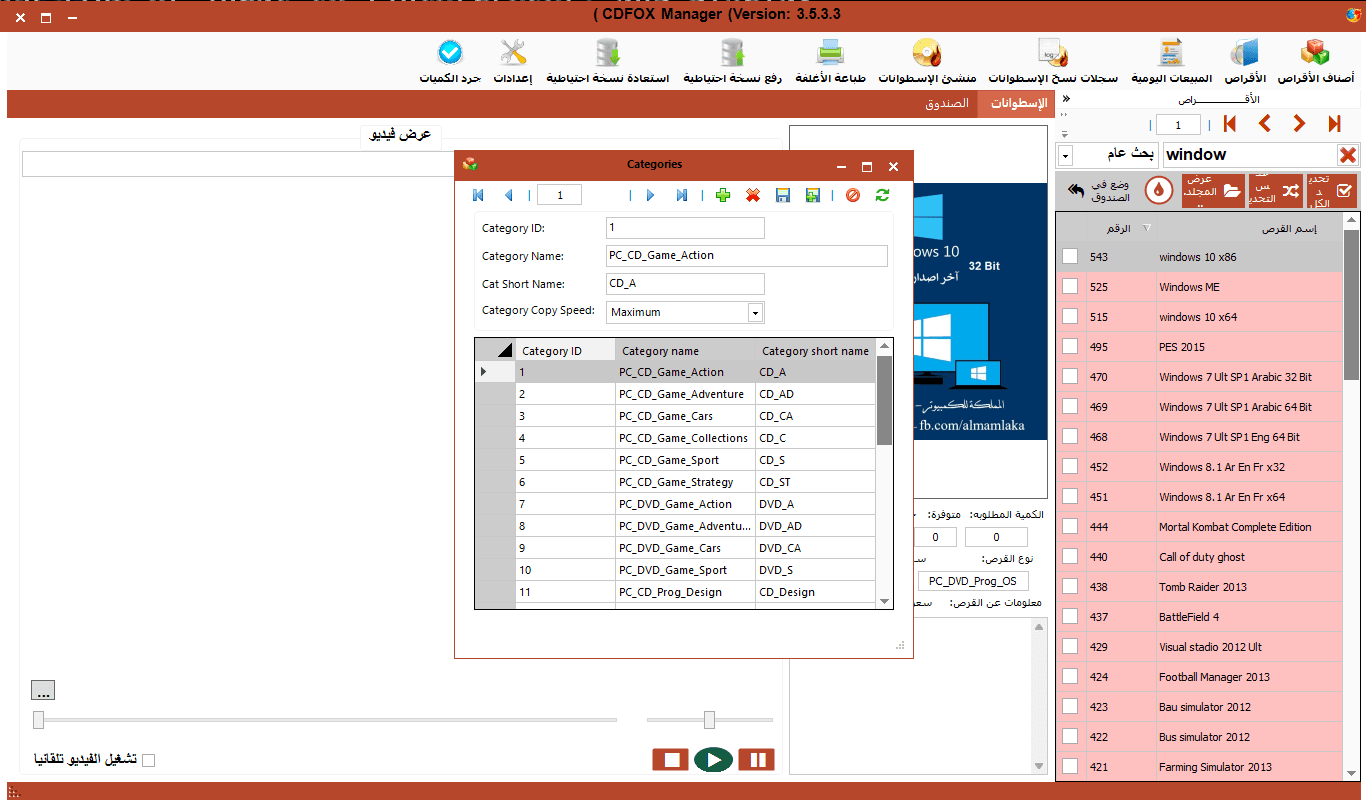Screen dimensions: 1366x807
Task: Delete category with red X icon
Action: click(753, 195)
